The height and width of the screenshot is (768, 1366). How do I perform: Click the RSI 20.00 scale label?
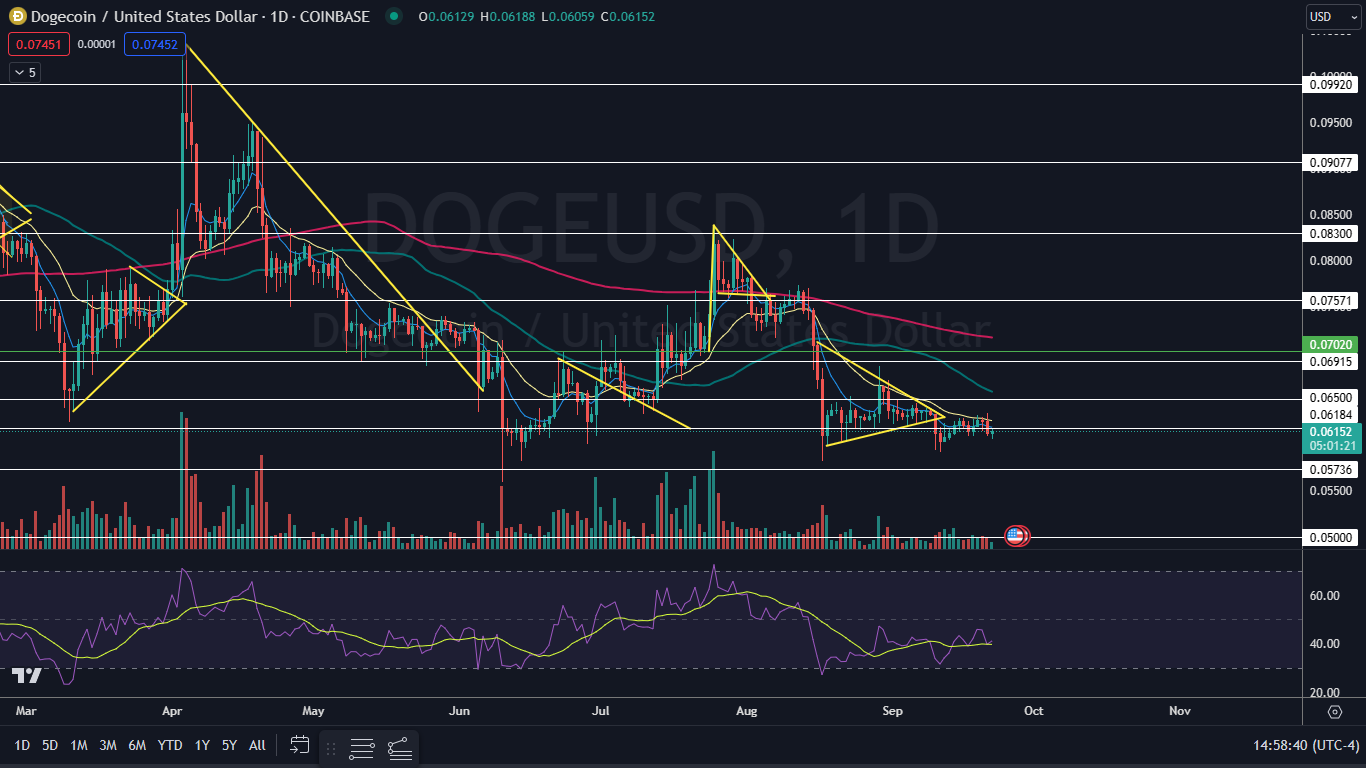pyautogui.click(x=1324, y=693)
